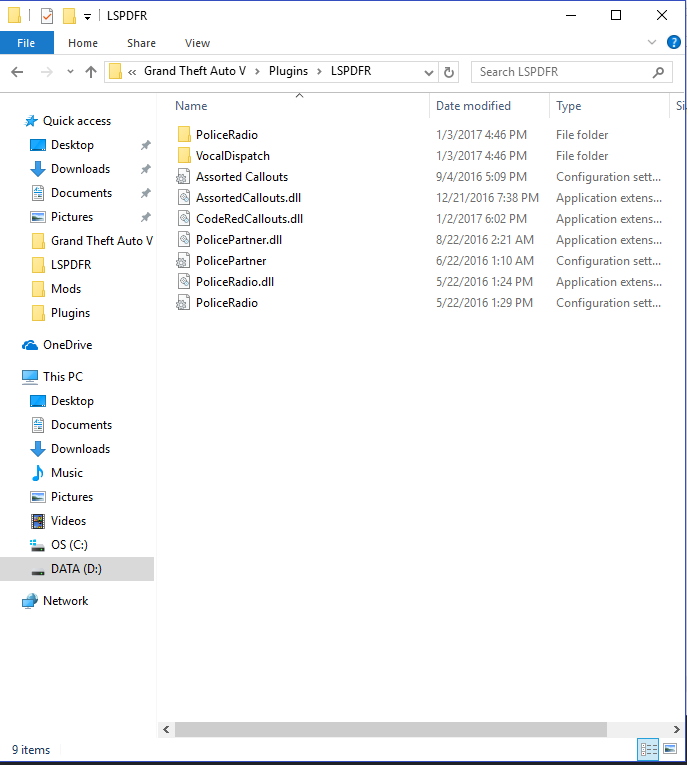Sort by Date modified column
This screenshot has width=687, height=765.
473,106
